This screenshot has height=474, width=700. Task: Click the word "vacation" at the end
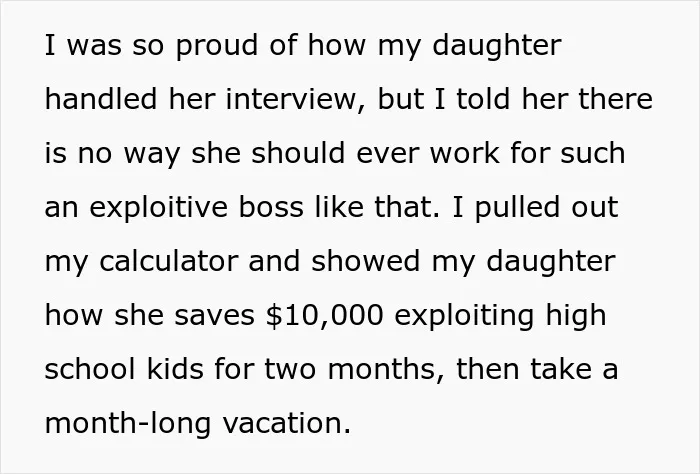click(287, 423)
